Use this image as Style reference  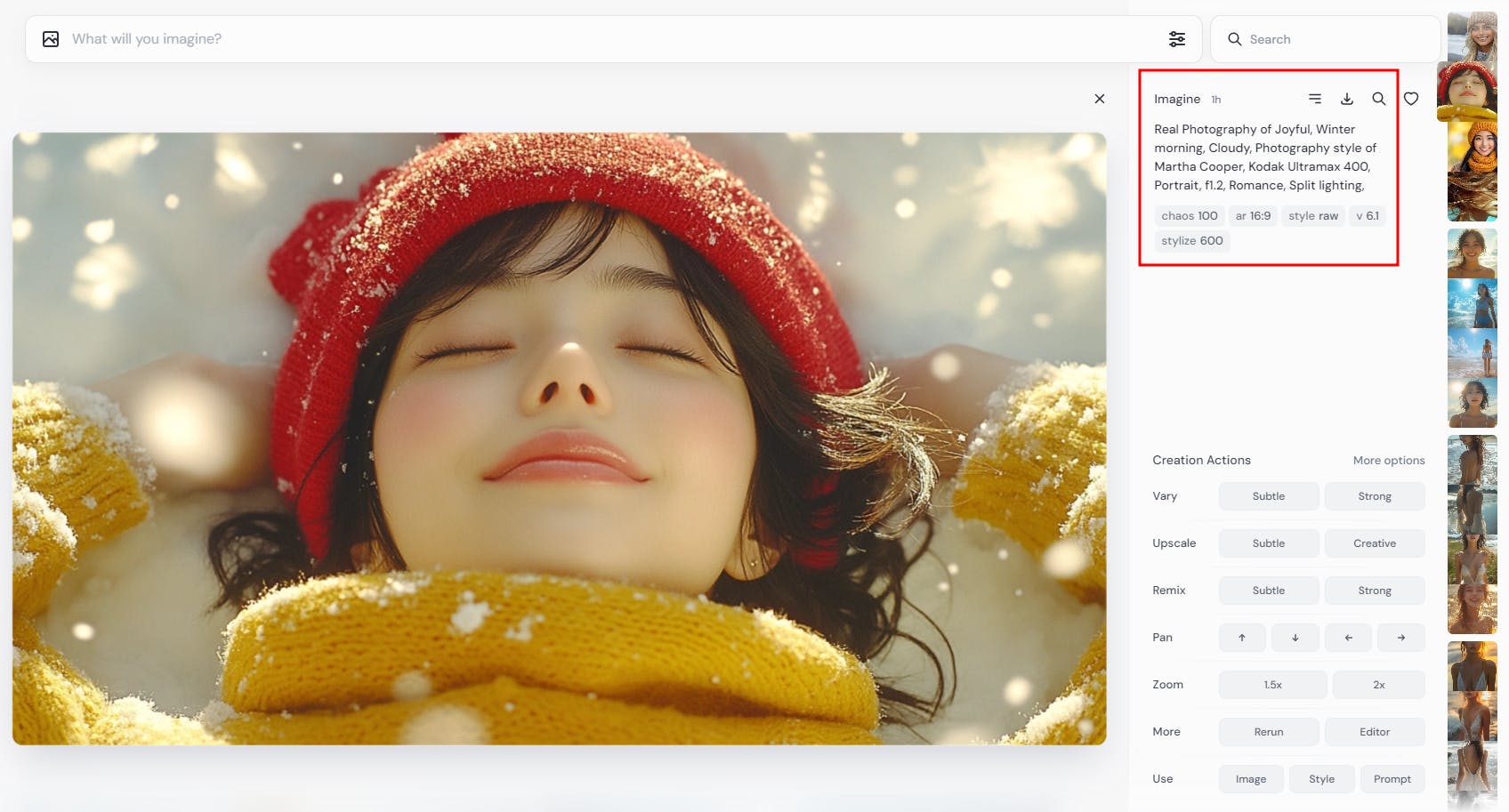1321,779
